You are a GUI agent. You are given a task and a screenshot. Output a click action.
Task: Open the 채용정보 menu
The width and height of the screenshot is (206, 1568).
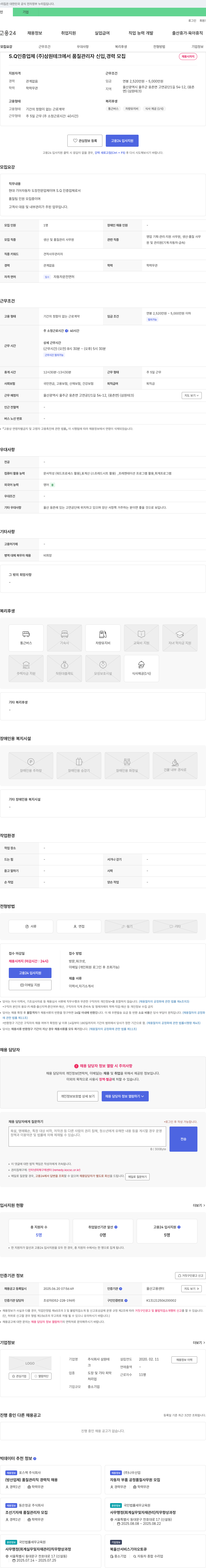(35, 33)
